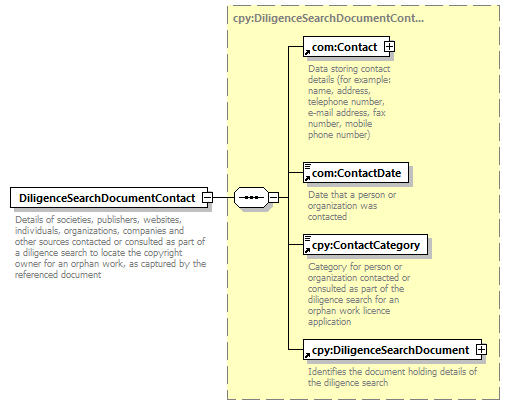Click reference arrow icon on com:Contact
The width and height of the screenshot is (510, 405).
(307, 53)
